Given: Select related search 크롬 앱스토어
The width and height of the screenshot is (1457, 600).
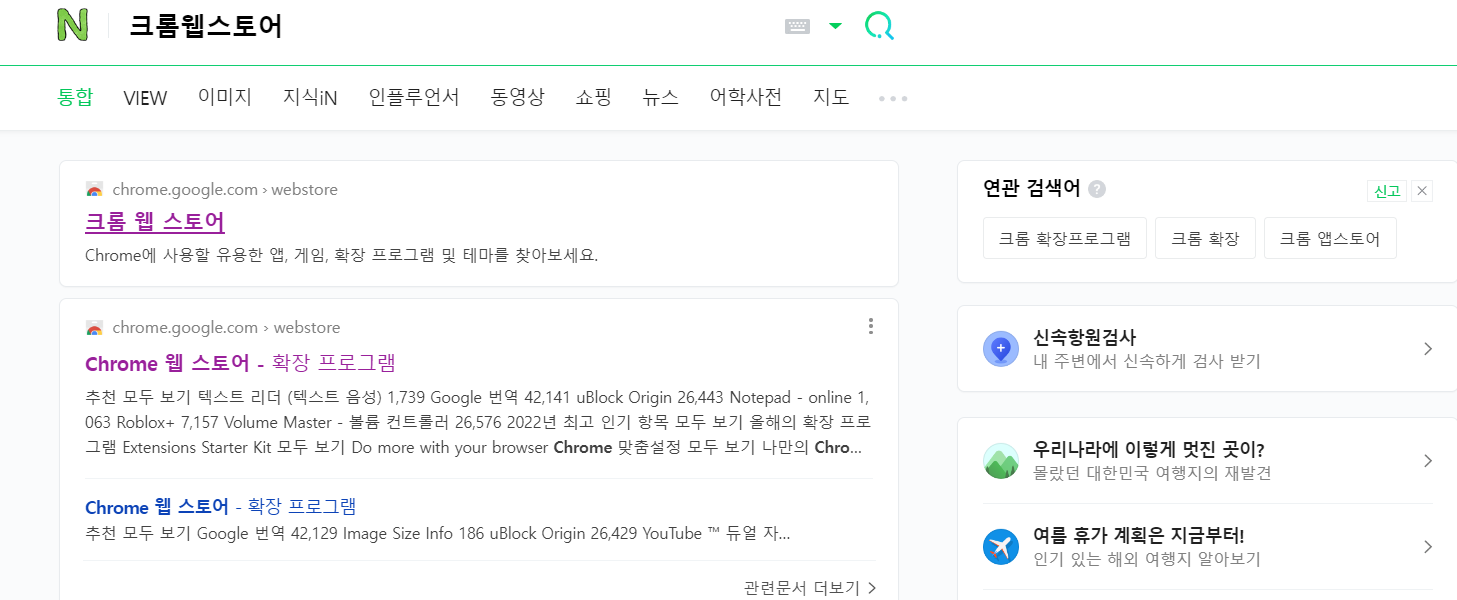Looking at the screenshot, I should [1330, 238].
